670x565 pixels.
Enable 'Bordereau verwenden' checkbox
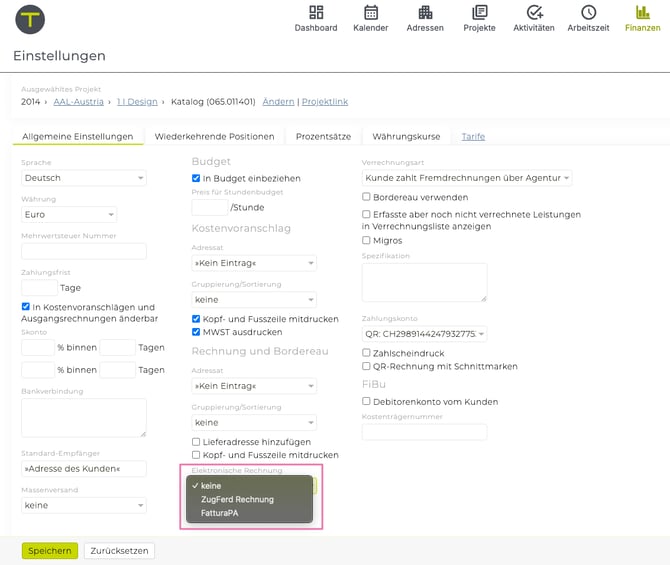tap(367, 197)
